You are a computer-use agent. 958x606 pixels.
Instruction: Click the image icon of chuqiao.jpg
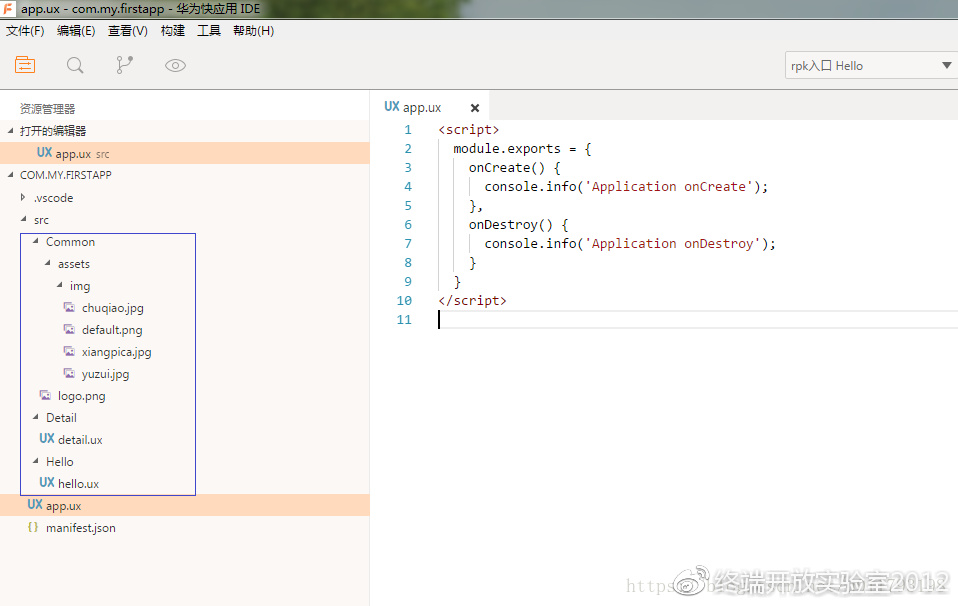pos(70,307)
